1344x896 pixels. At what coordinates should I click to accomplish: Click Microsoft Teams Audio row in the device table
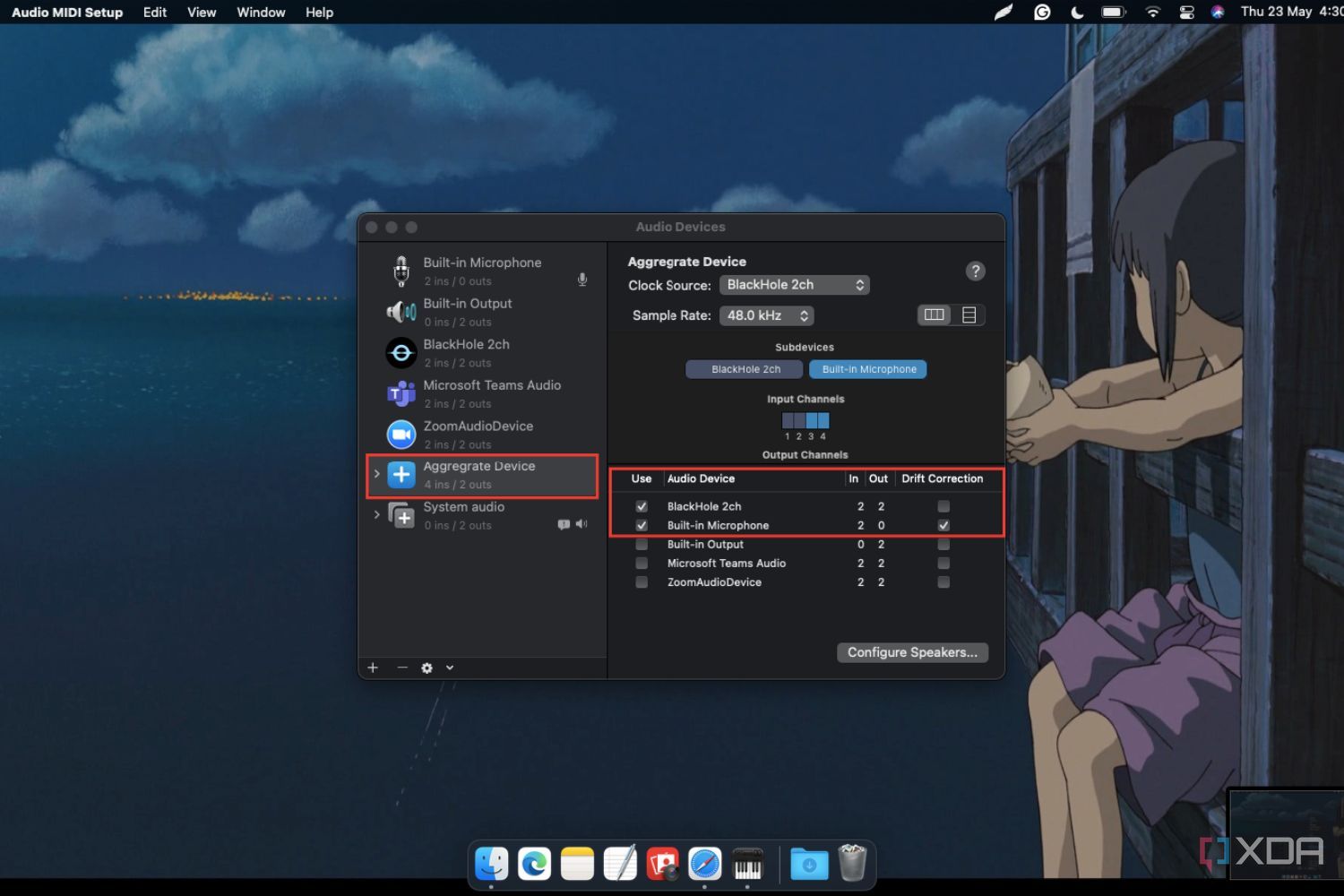(805, 563)
